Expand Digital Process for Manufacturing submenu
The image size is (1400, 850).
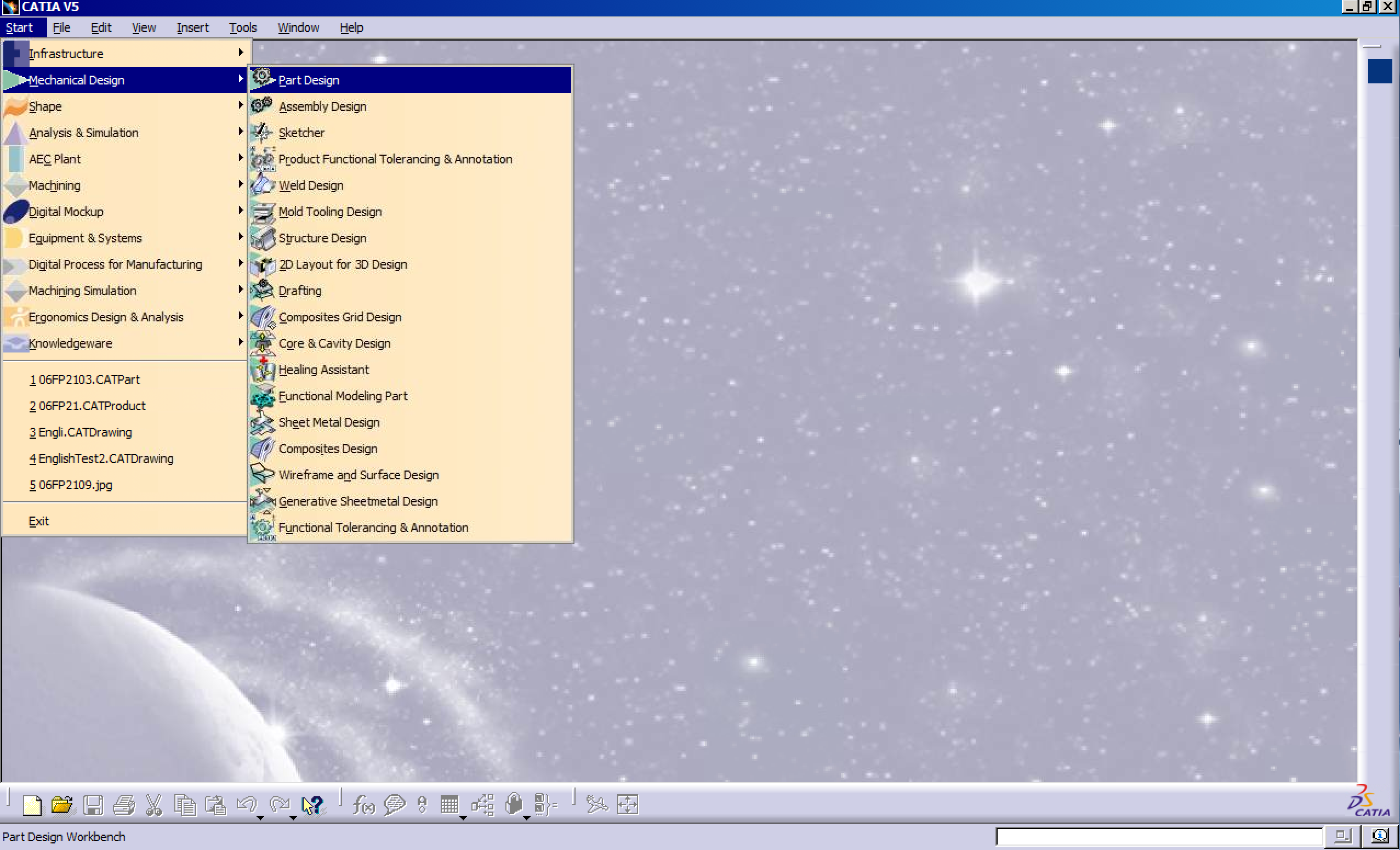click(124, 264)
